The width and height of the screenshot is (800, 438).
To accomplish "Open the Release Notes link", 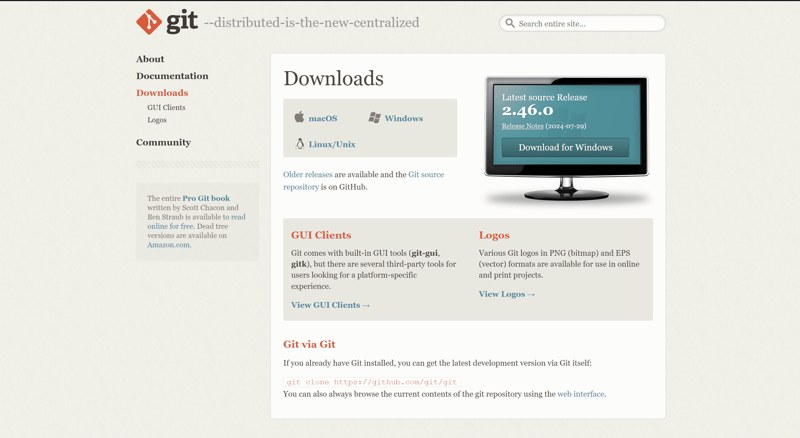I will [522, 126].
